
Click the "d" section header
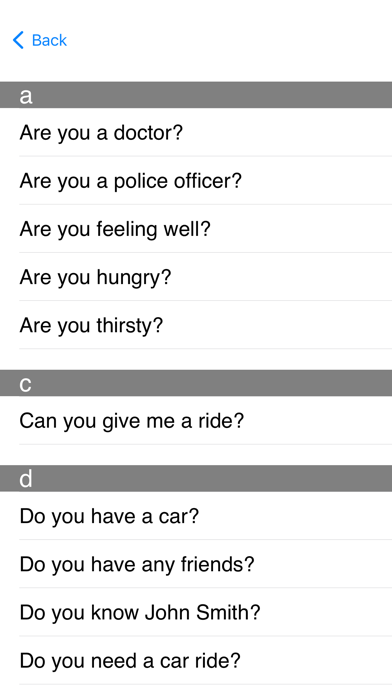196,478
